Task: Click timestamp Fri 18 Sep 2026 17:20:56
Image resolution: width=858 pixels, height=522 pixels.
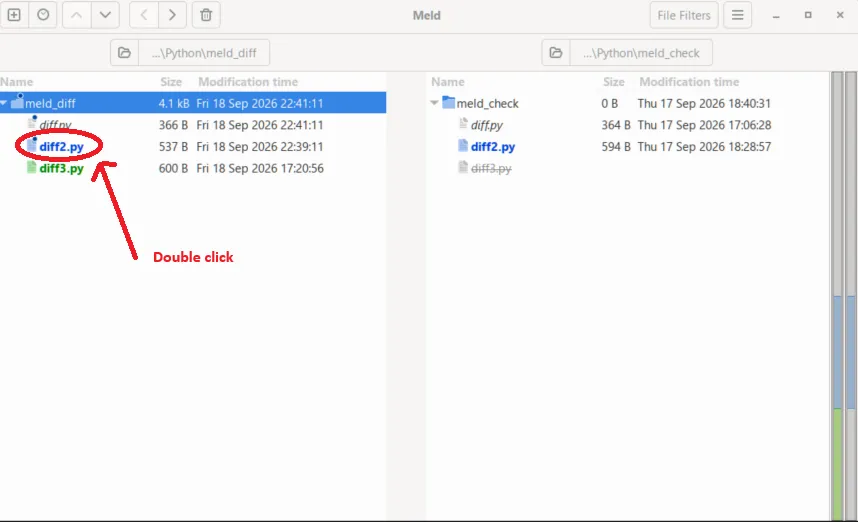Action: pyautogui.click(x=260, y=168)
